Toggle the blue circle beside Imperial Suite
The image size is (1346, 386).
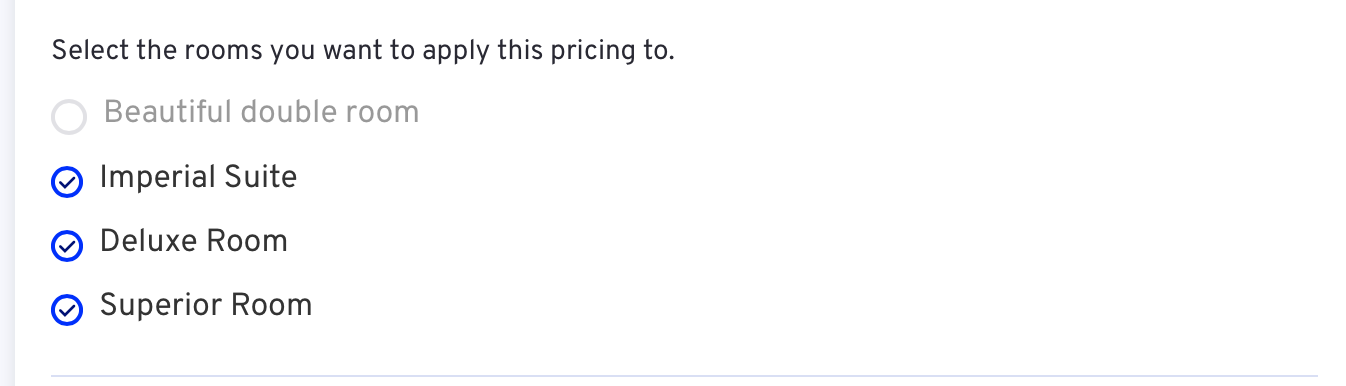(x=66, y=182)
